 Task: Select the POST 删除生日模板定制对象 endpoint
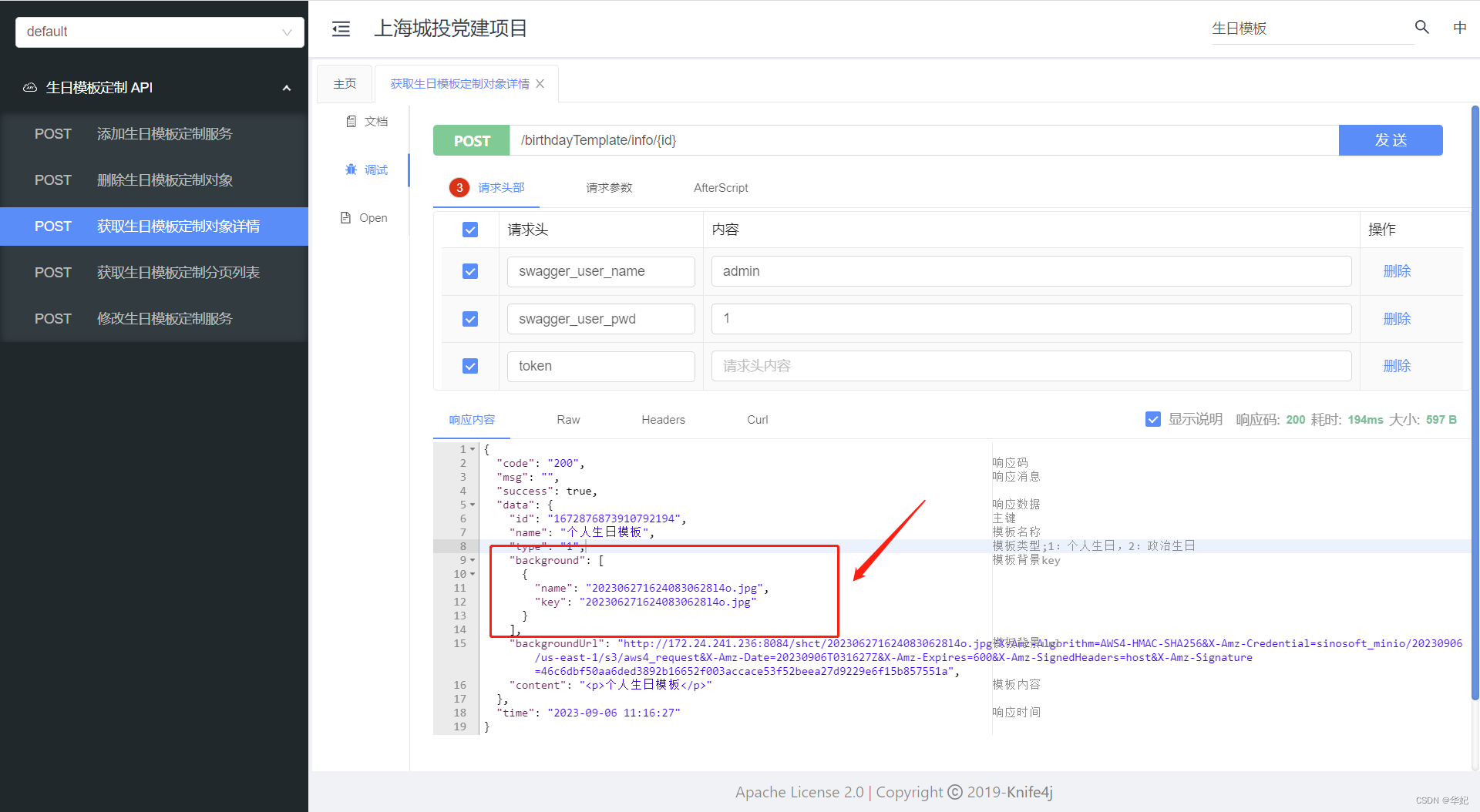click(154, 180)
